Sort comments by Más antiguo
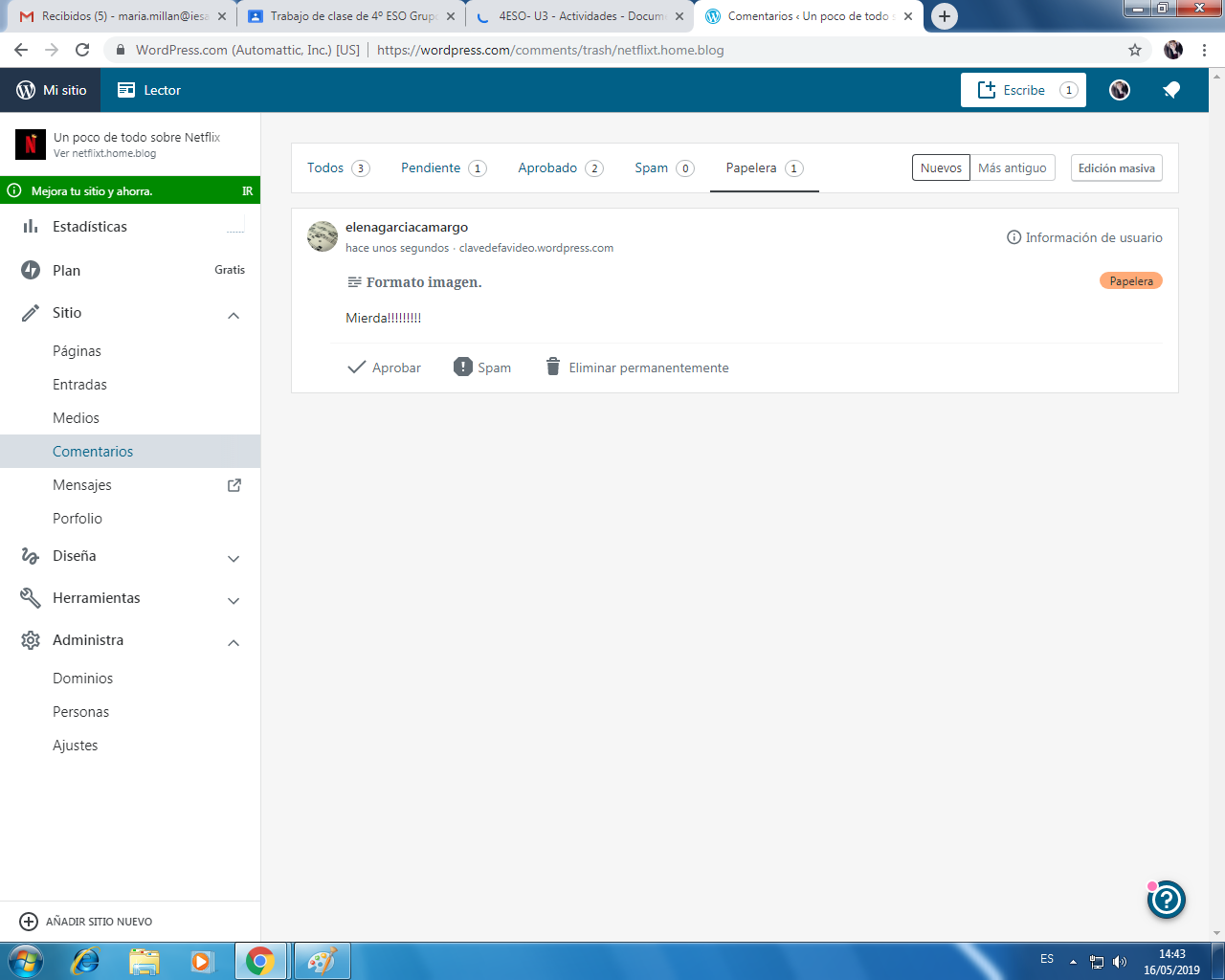This screenshot has height=980, width=1225. [1012, 167]
